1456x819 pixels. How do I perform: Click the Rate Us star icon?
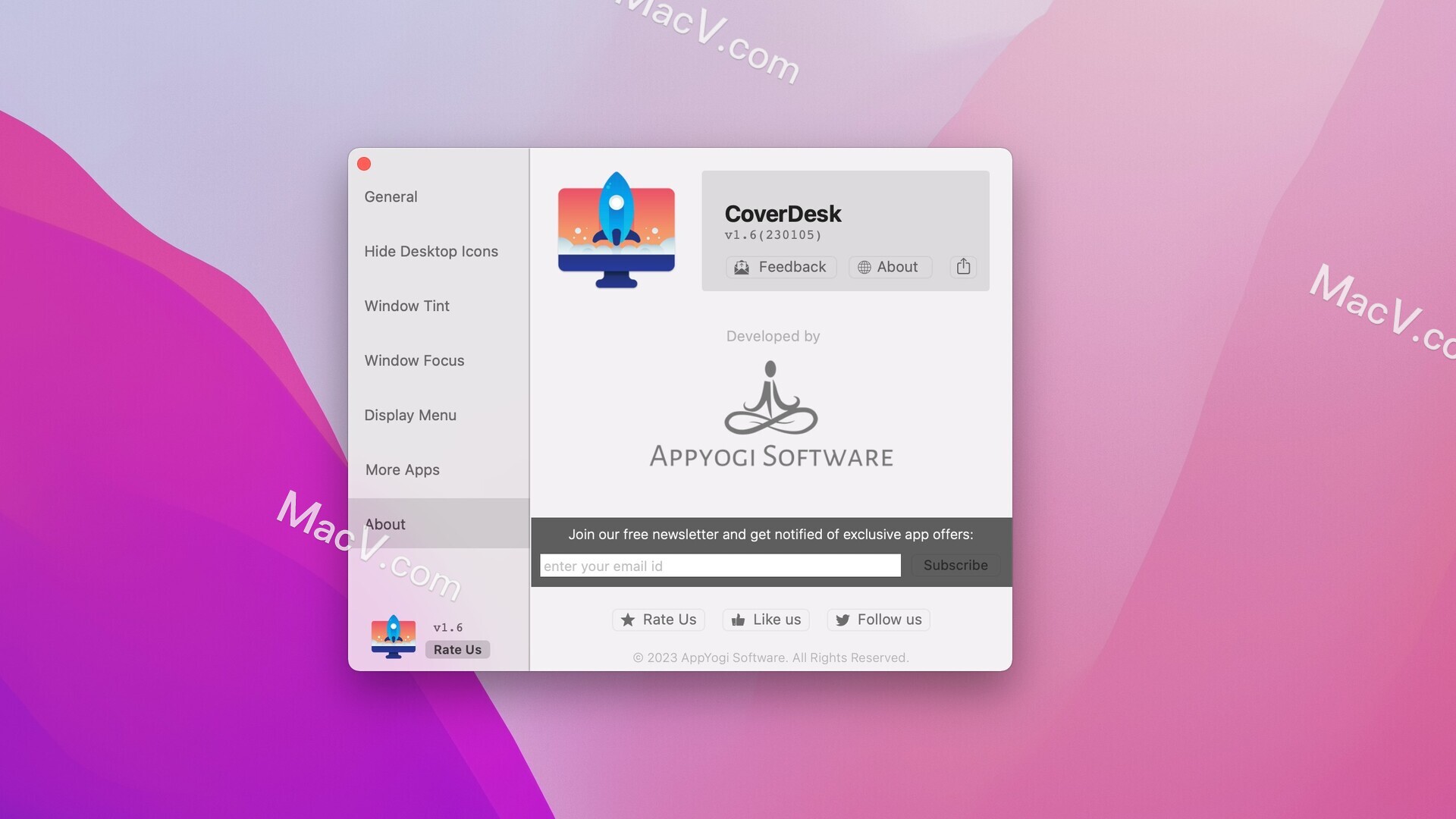(627, 619)
